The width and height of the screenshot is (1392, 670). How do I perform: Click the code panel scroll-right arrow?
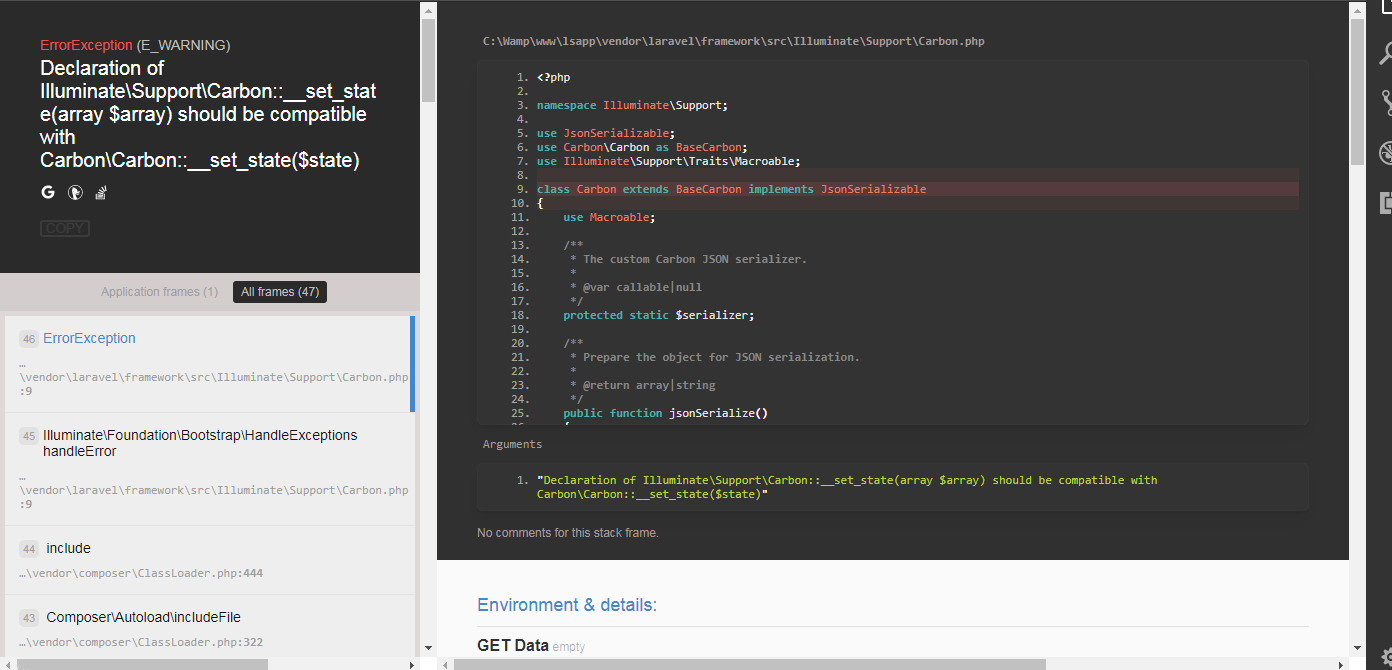pos(1341,664)
